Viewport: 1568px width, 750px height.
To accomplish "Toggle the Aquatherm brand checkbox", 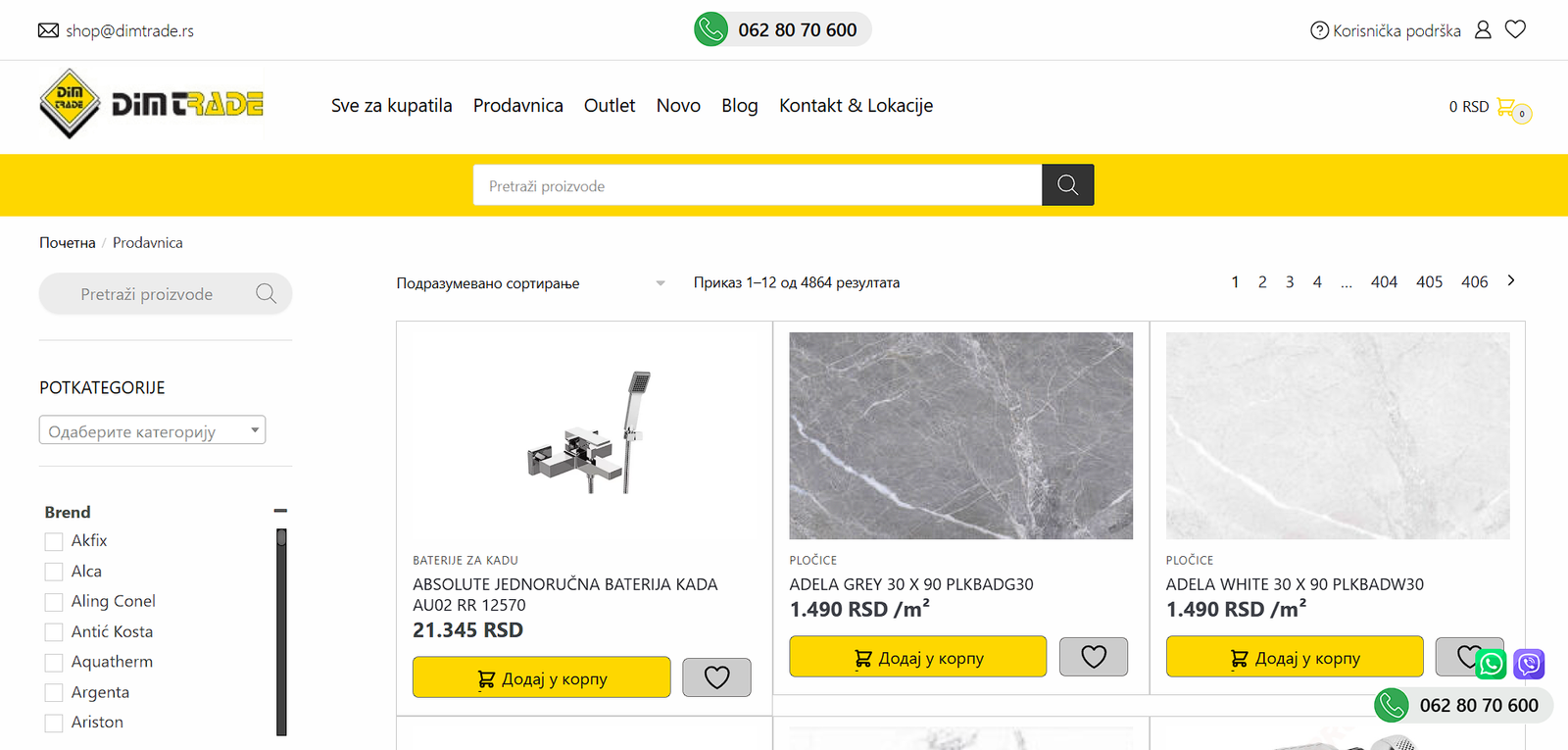I will coord(54,663).
